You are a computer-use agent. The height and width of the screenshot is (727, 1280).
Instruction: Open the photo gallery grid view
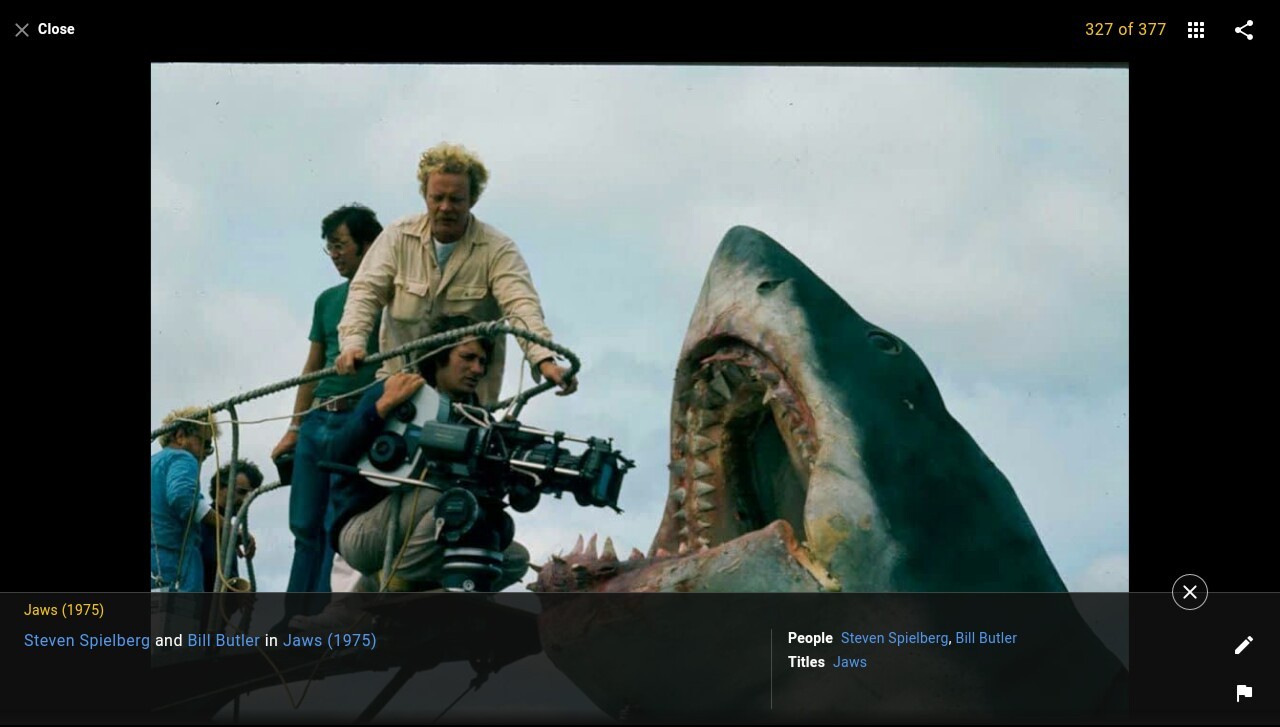pos(1196,30)
